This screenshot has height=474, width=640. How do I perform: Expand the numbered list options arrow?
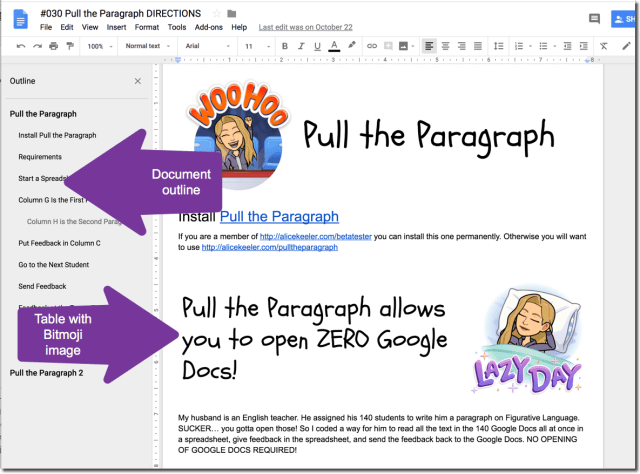coord(530,47)
